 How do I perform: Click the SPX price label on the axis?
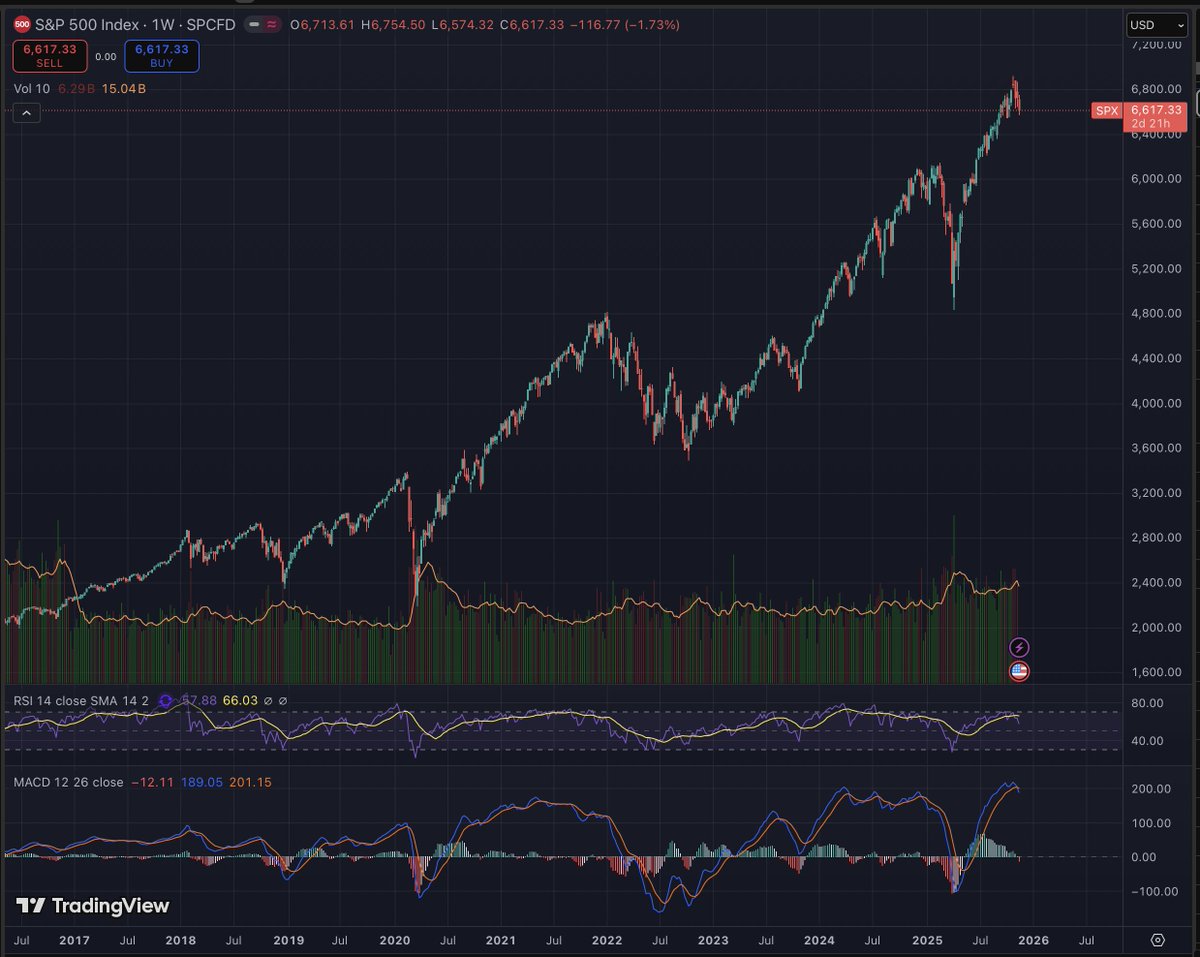pyautogui.click(x=1106, y=110)
